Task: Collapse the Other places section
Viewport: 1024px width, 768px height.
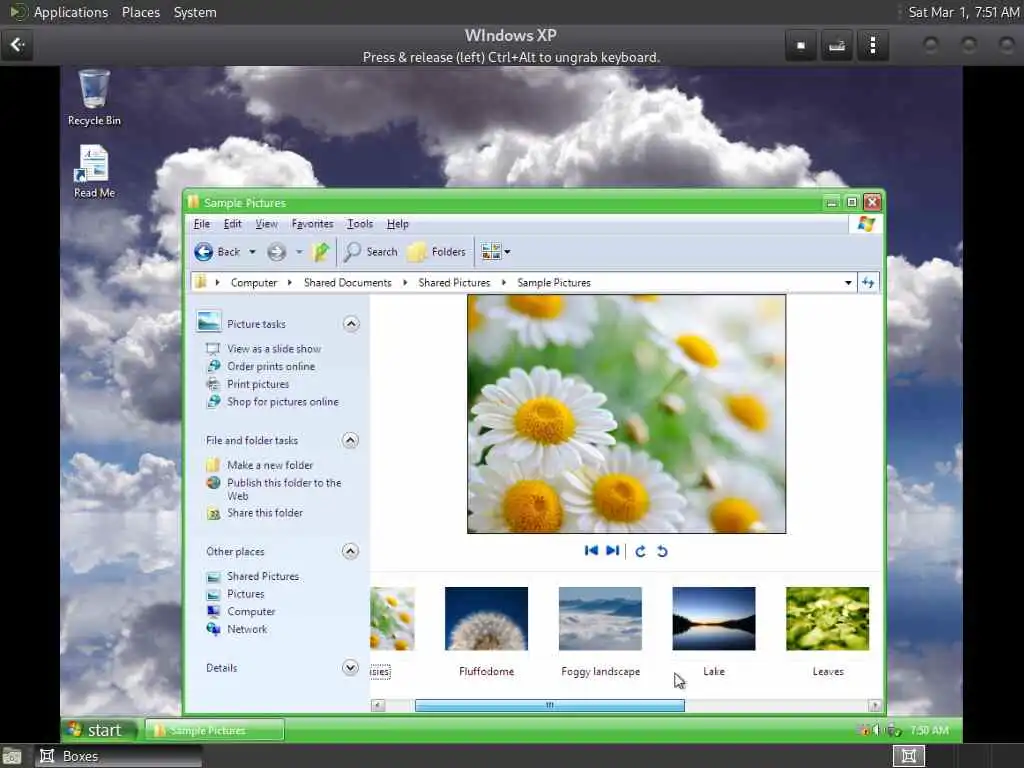Action: click(351, 551)
